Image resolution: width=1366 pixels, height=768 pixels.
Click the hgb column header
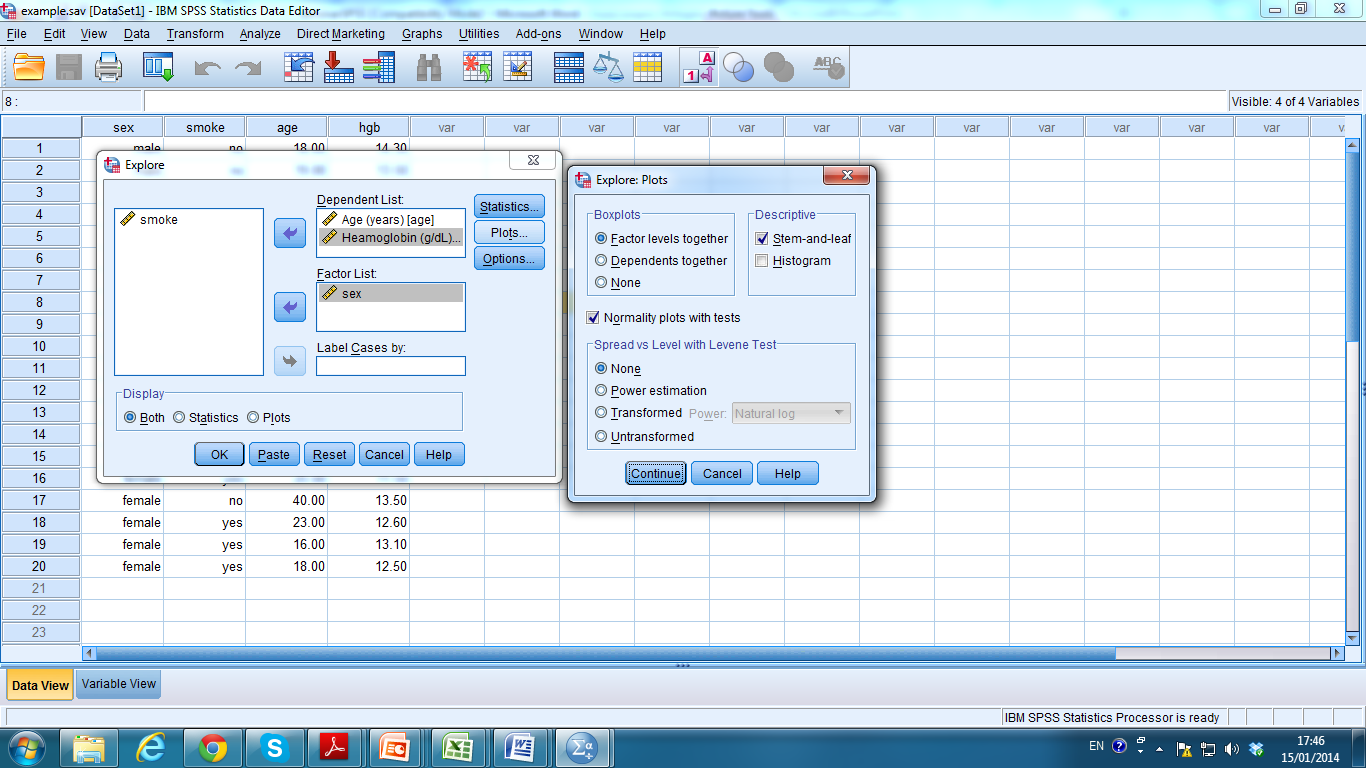pos(369,127)
